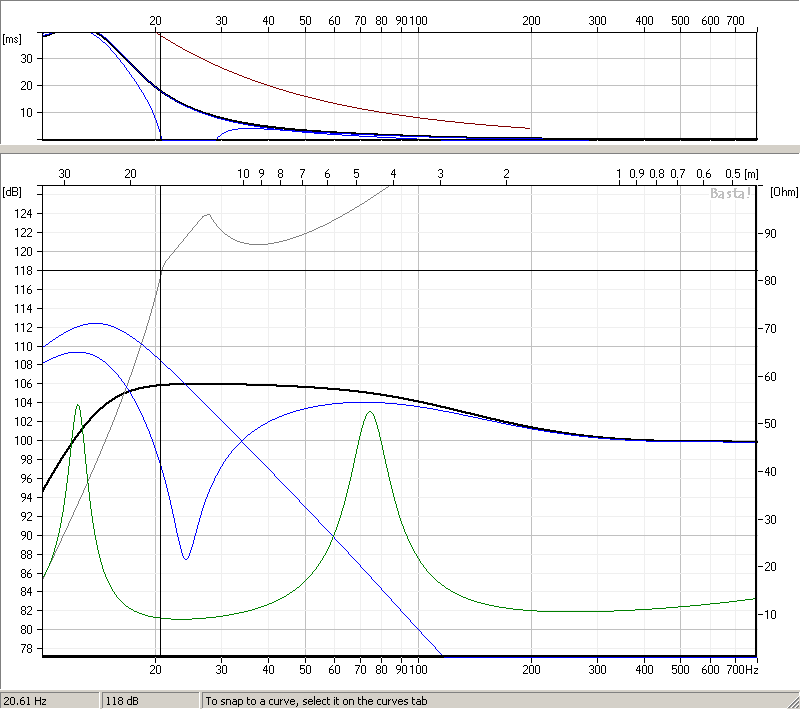Select the green impedance peak near 75 Hz

370,412
